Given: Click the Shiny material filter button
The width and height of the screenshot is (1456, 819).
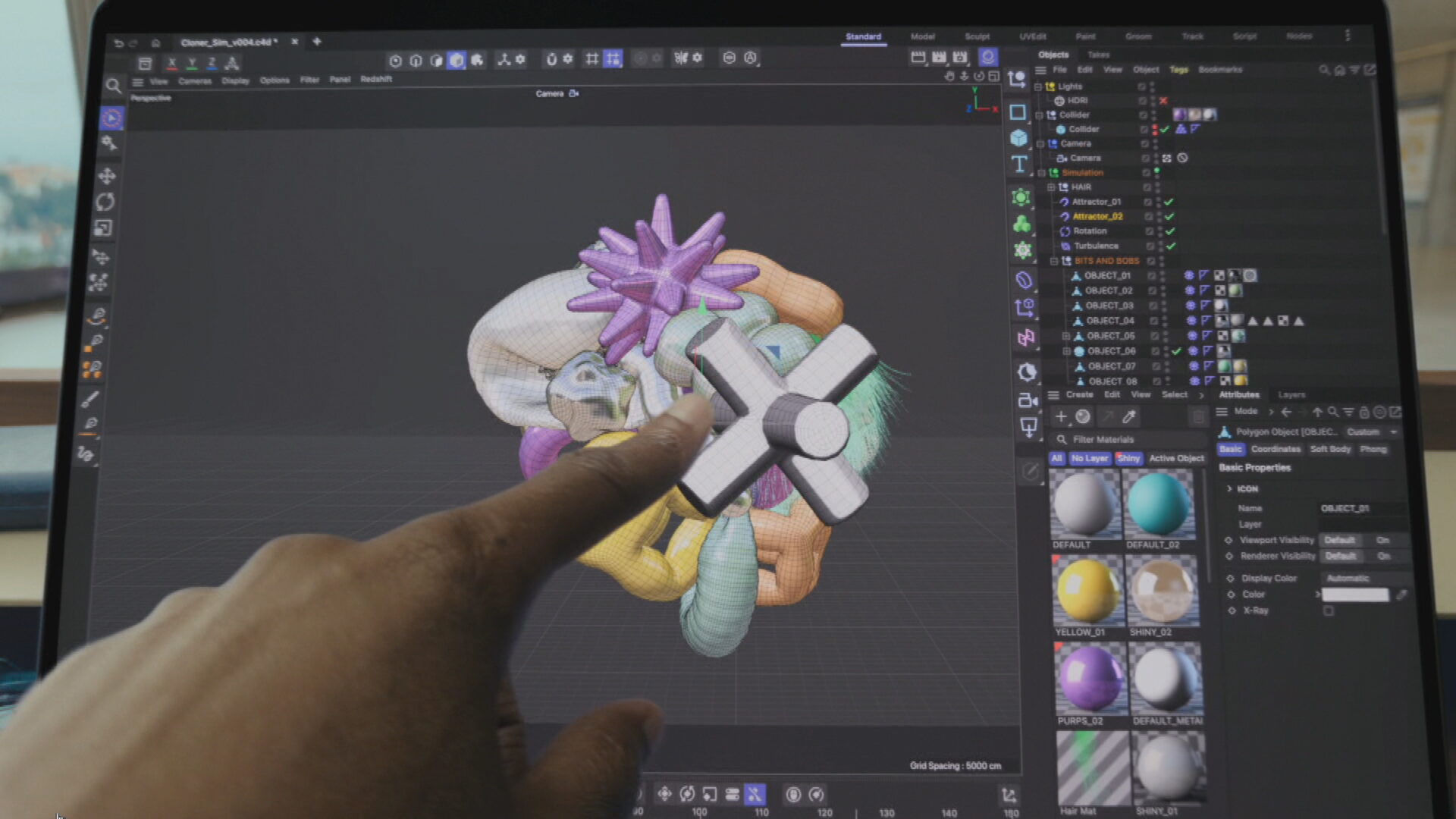Looking at the screenshot, I should click(x=1128, y=458).
